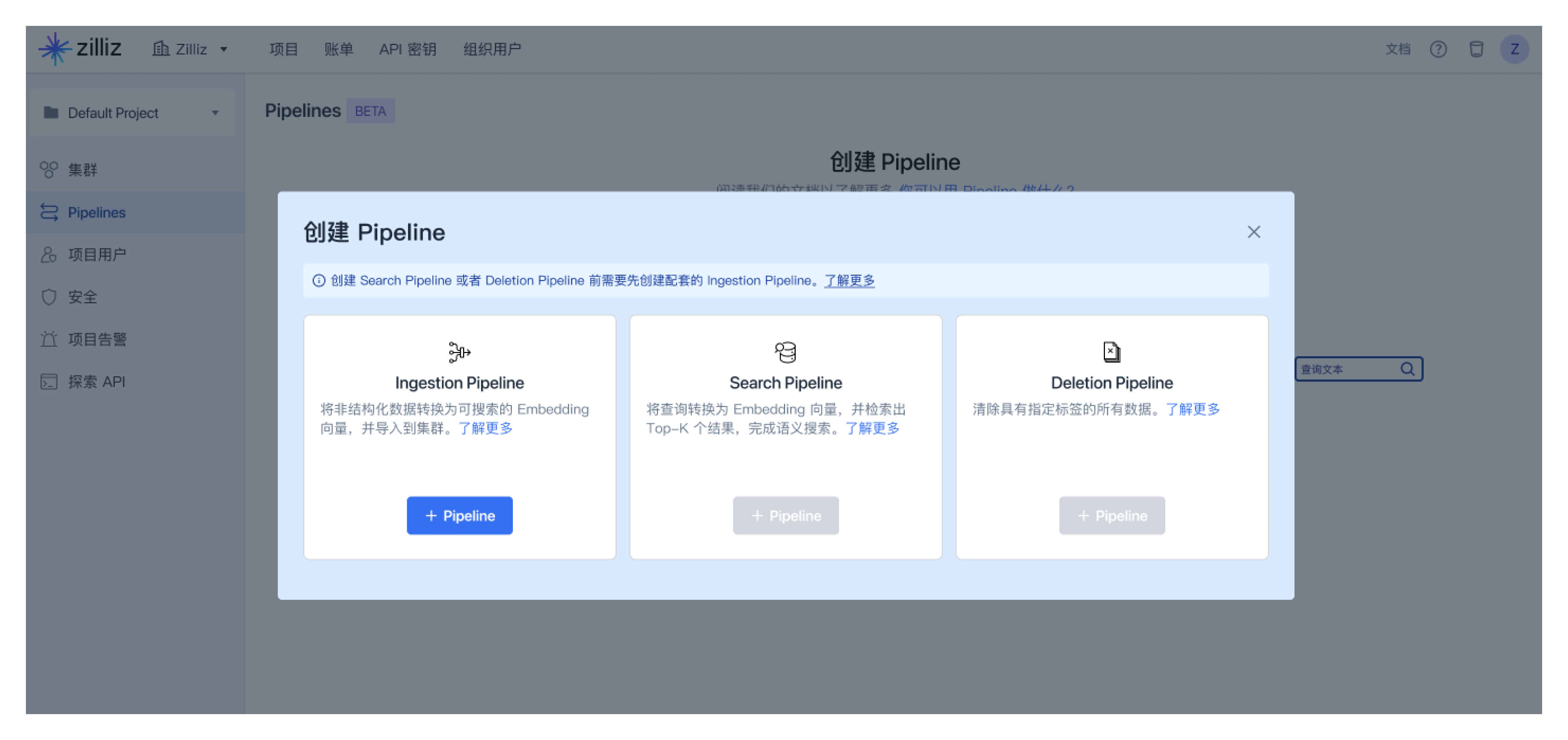
Task: Click + Pipeline button for Deletion Pipeline
Action: [1111, 515]
